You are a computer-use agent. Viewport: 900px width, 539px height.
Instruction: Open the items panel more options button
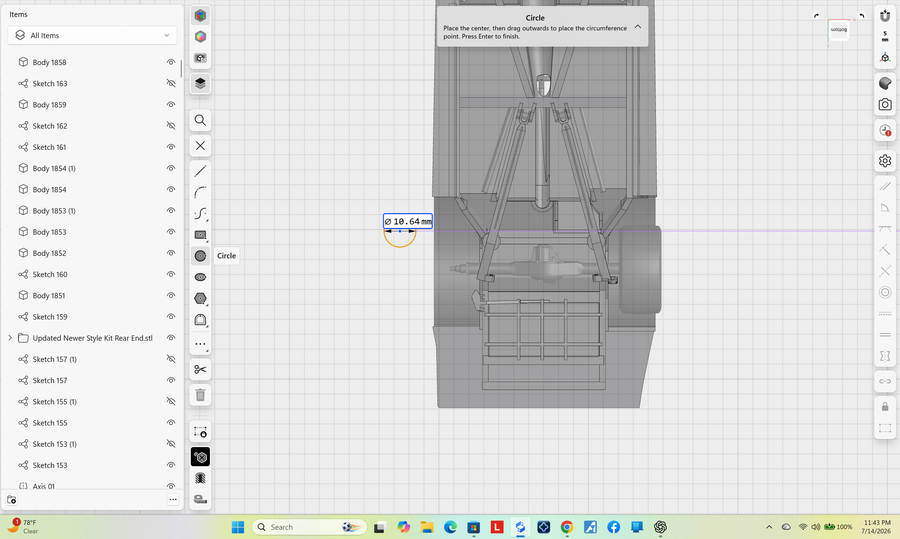(173, 499)
